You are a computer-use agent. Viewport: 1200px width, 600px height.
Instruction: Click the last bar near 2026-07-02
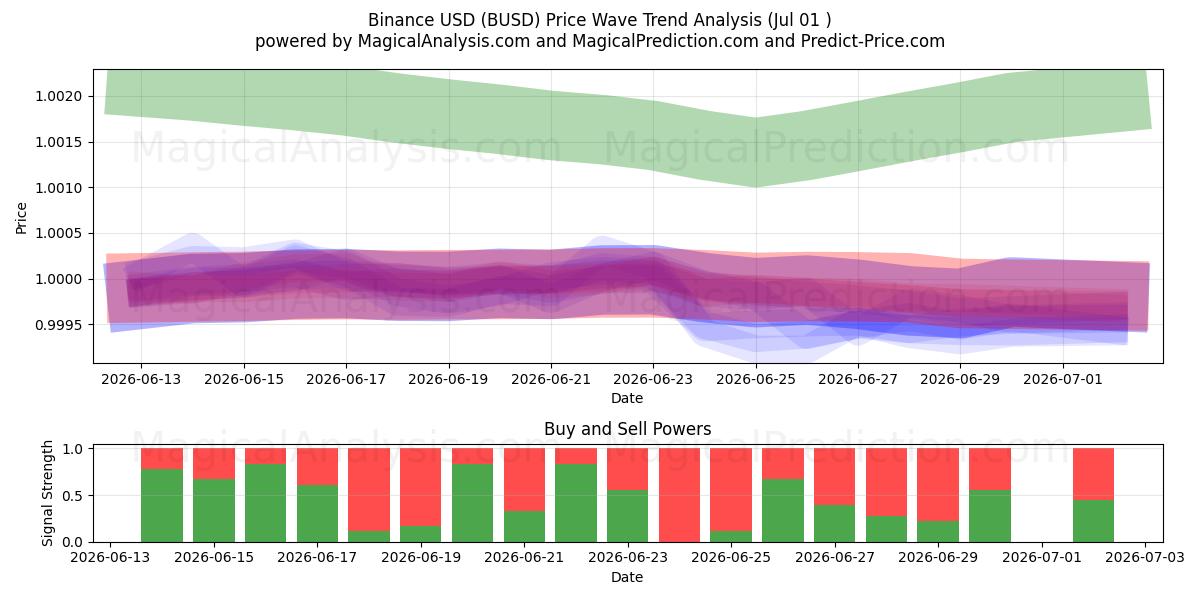[1093, 495]
